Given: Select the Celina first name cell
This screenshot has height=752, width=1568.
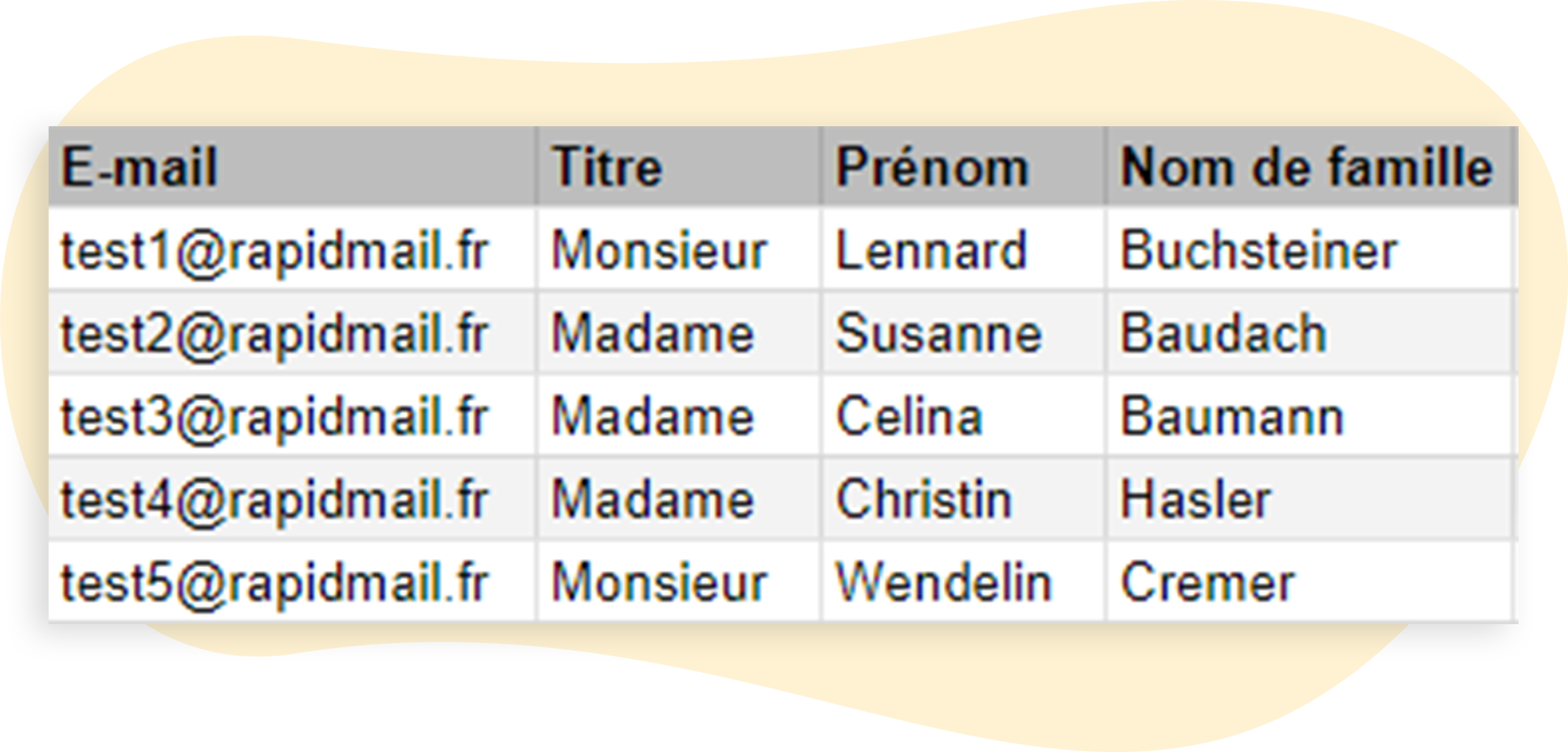Looking at the screenshot, I should (909, 416).
